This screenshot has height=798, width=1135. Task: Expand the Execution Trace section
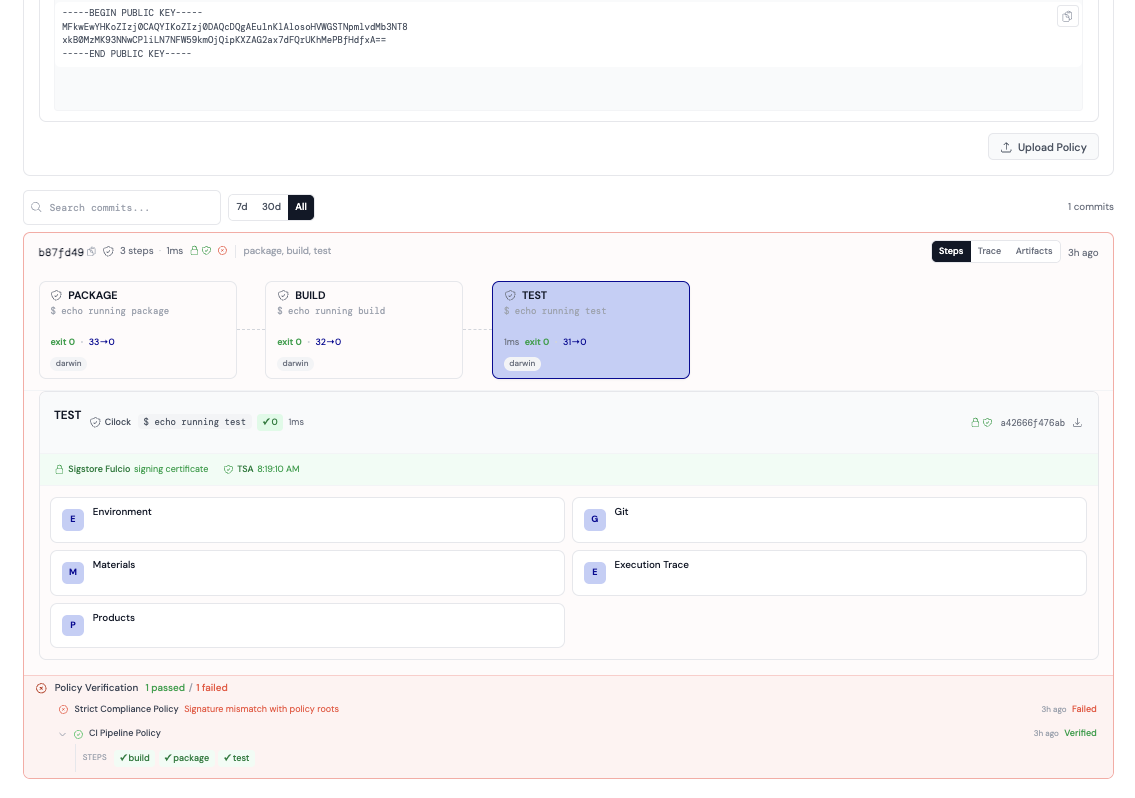coord(829,573)
